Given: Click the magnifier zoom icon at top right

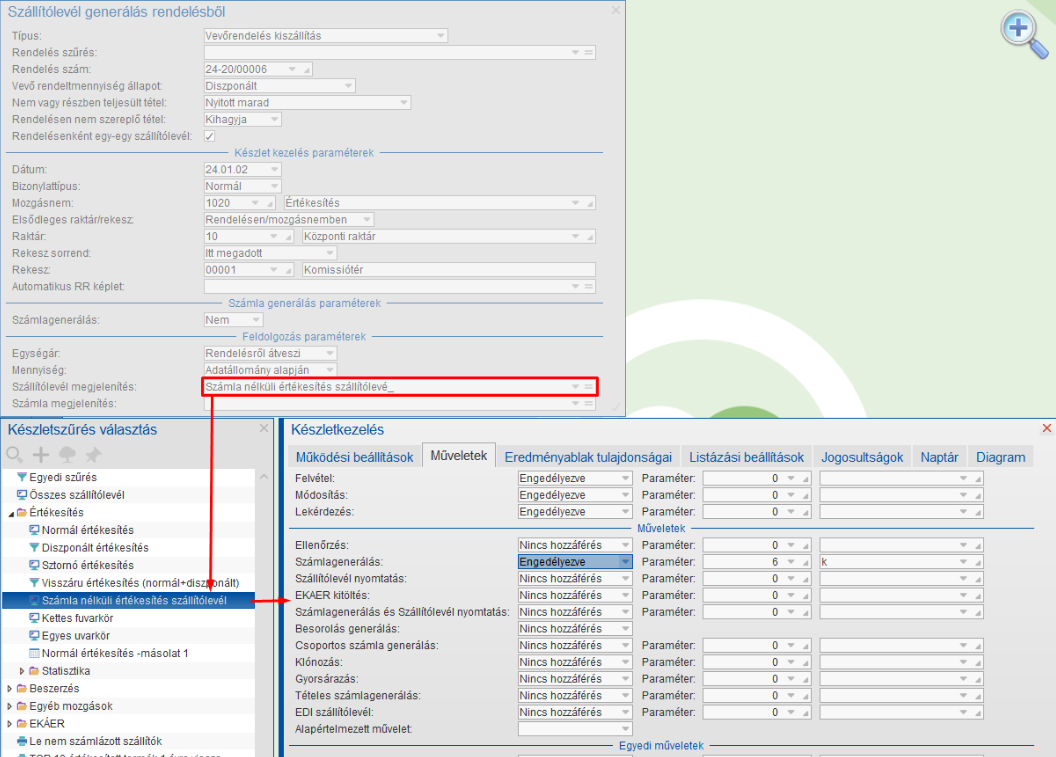Looking at the screenshot, I should 1018,29.
